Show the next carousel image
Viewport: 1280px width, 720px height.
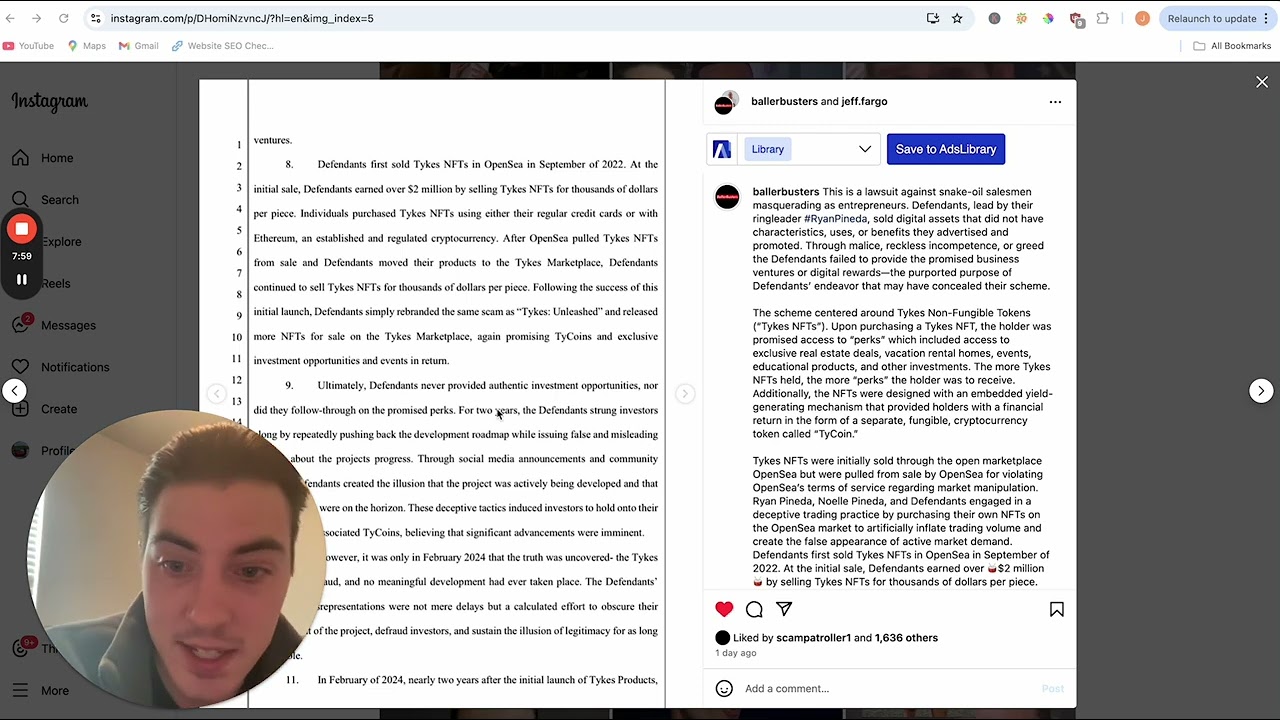tap(684, 394)
